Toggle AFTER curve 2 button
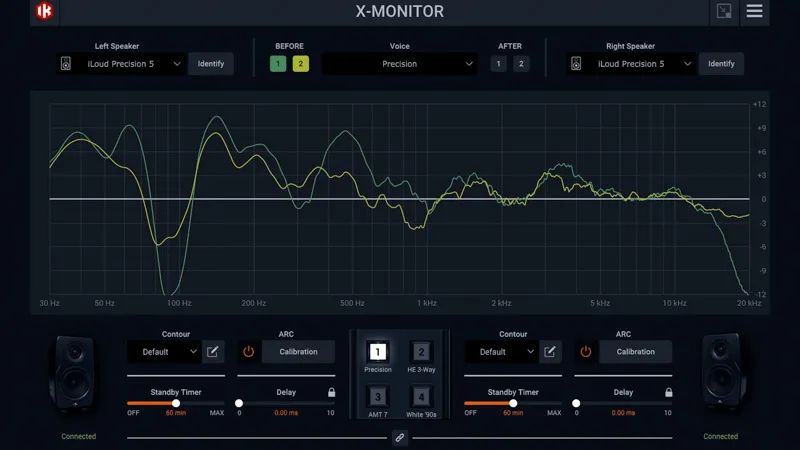This screenshot has width=800, height=450. click(521, 64)
